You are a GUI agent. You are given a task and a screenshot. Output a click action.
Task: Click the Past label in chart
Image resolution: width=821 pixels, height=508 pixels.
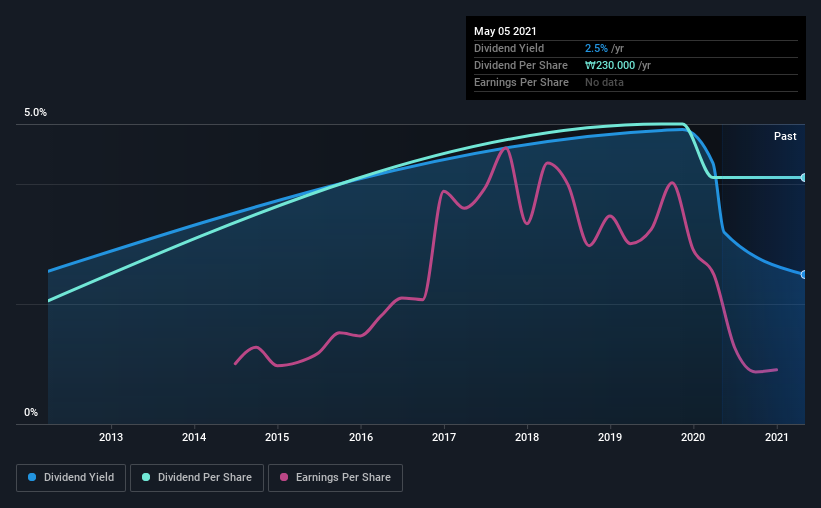[785, 136]
